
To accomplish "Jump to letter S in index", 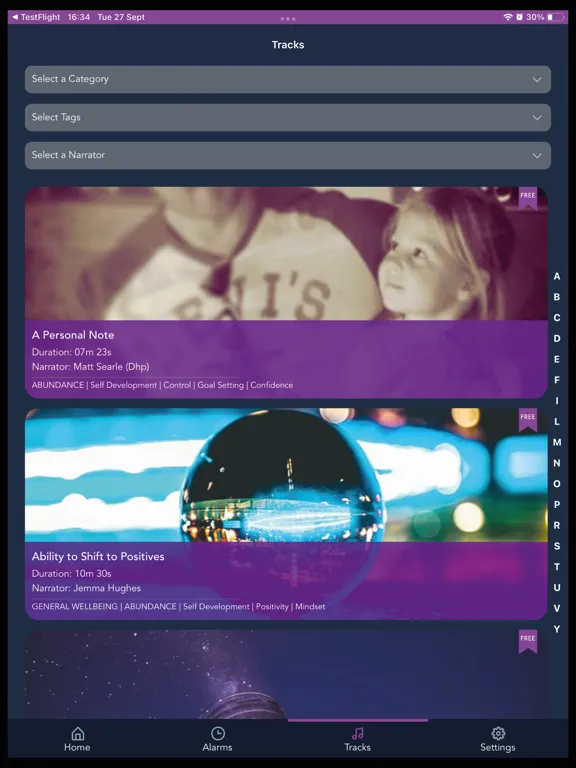I will coord(557,546).
